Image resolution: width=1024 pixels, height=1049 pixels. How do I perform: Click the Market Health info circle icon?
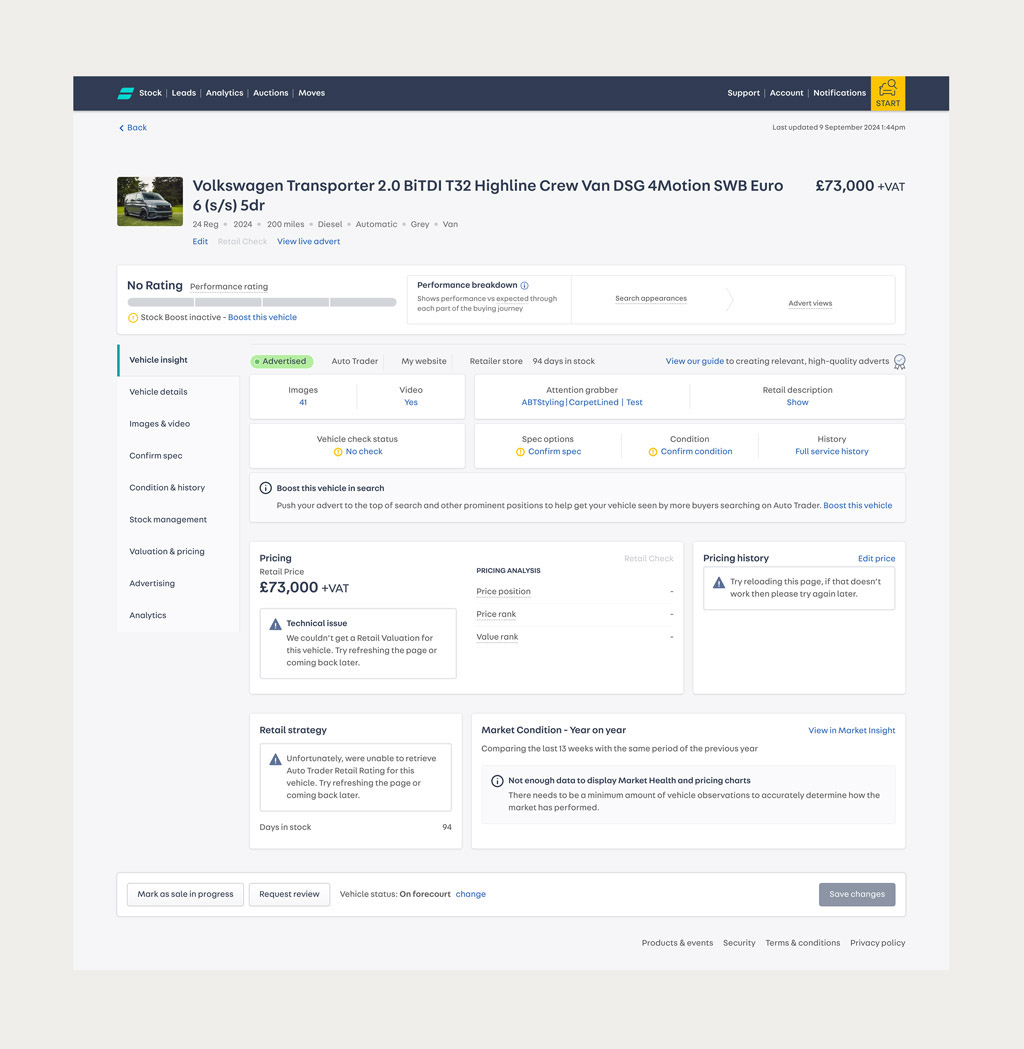(497, 781)
